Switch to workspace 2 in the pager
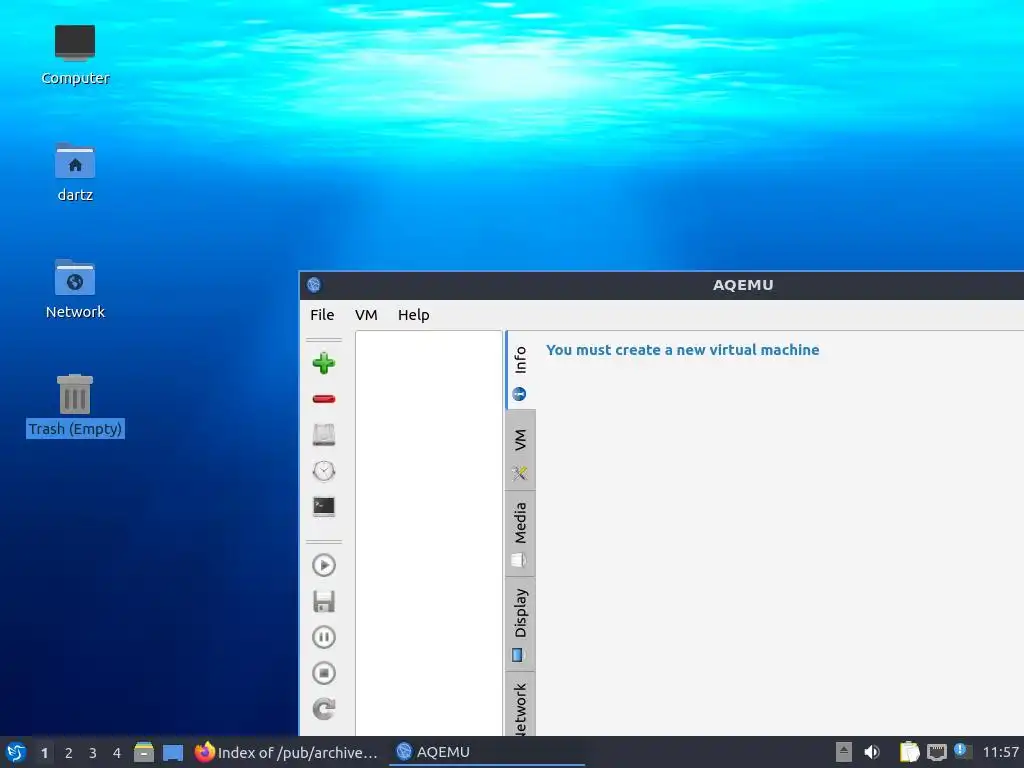Screen dimensions: 1024x768 [69, 753]
